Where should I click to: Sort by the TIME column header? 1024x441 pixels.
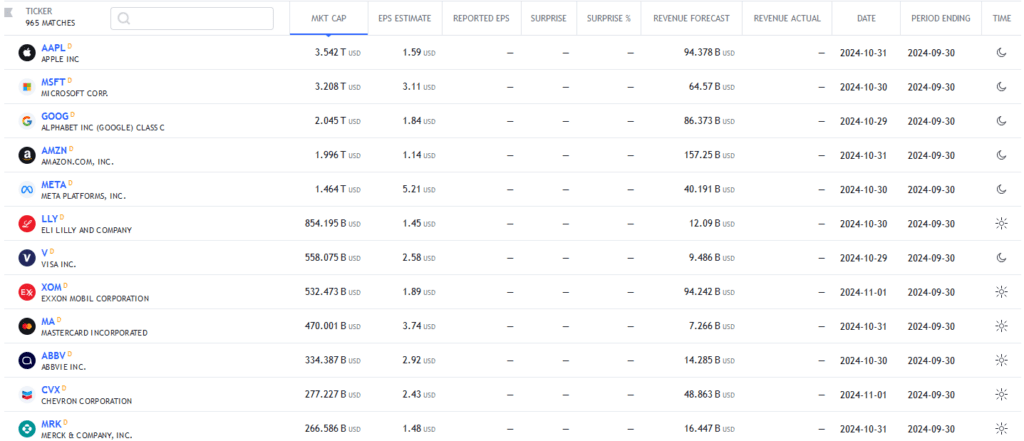click(1001, 18)
